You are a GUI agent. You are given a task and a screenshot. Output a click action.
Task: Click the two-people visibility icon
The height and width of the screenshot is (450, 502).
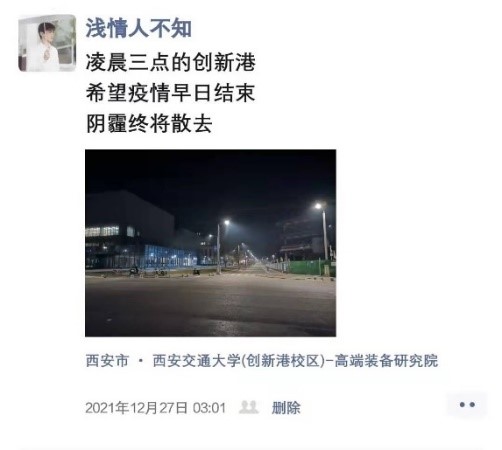[x=249, y=407]
